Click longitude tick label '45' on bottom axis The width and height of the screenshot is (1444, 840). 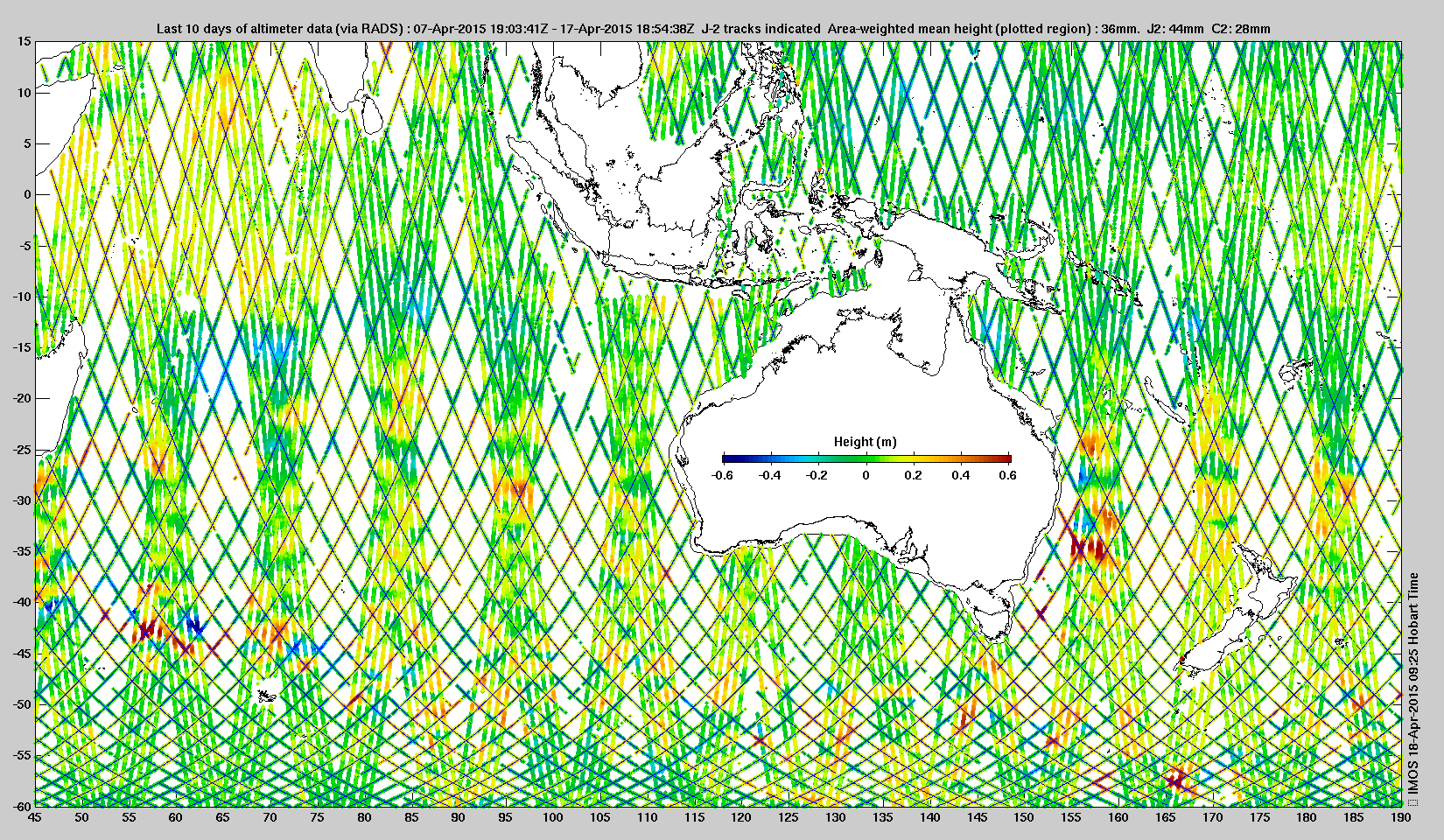click(34, 817)
